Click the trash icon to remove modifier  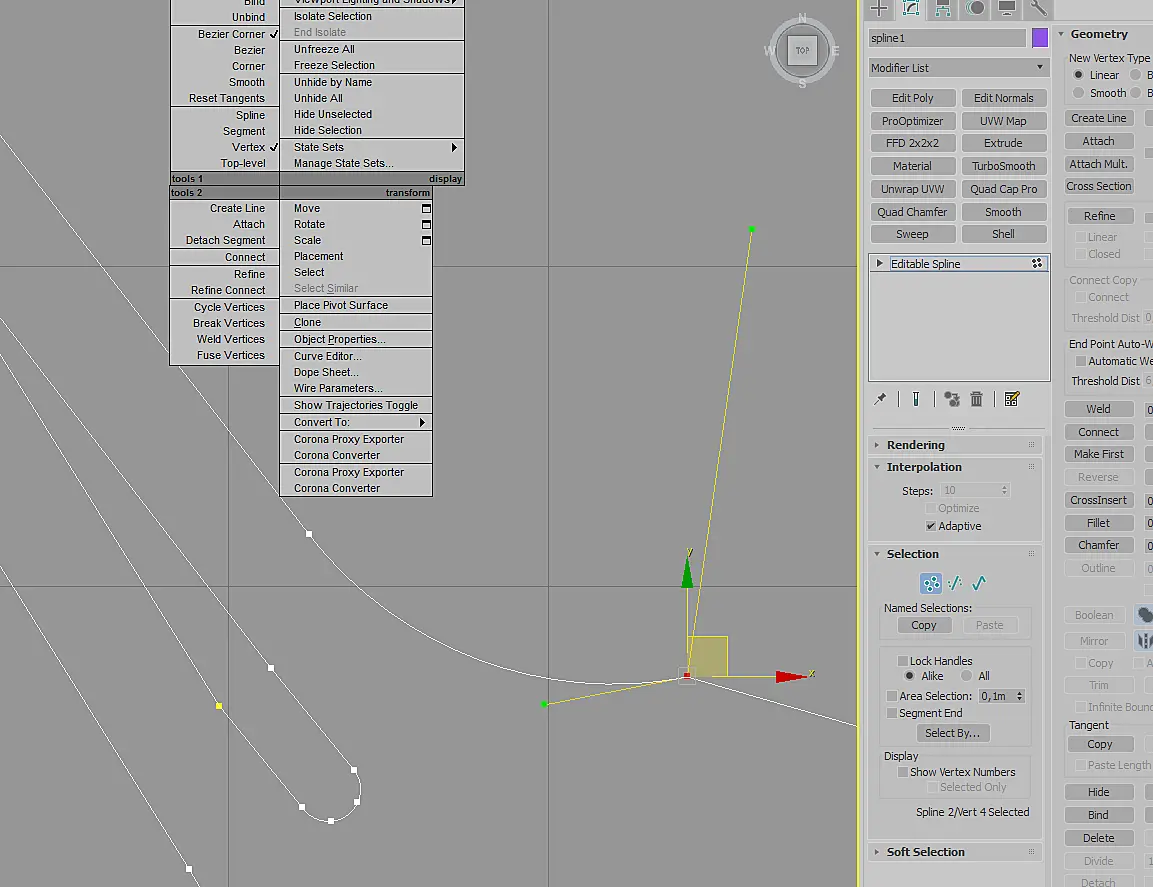tap(977, 399)
